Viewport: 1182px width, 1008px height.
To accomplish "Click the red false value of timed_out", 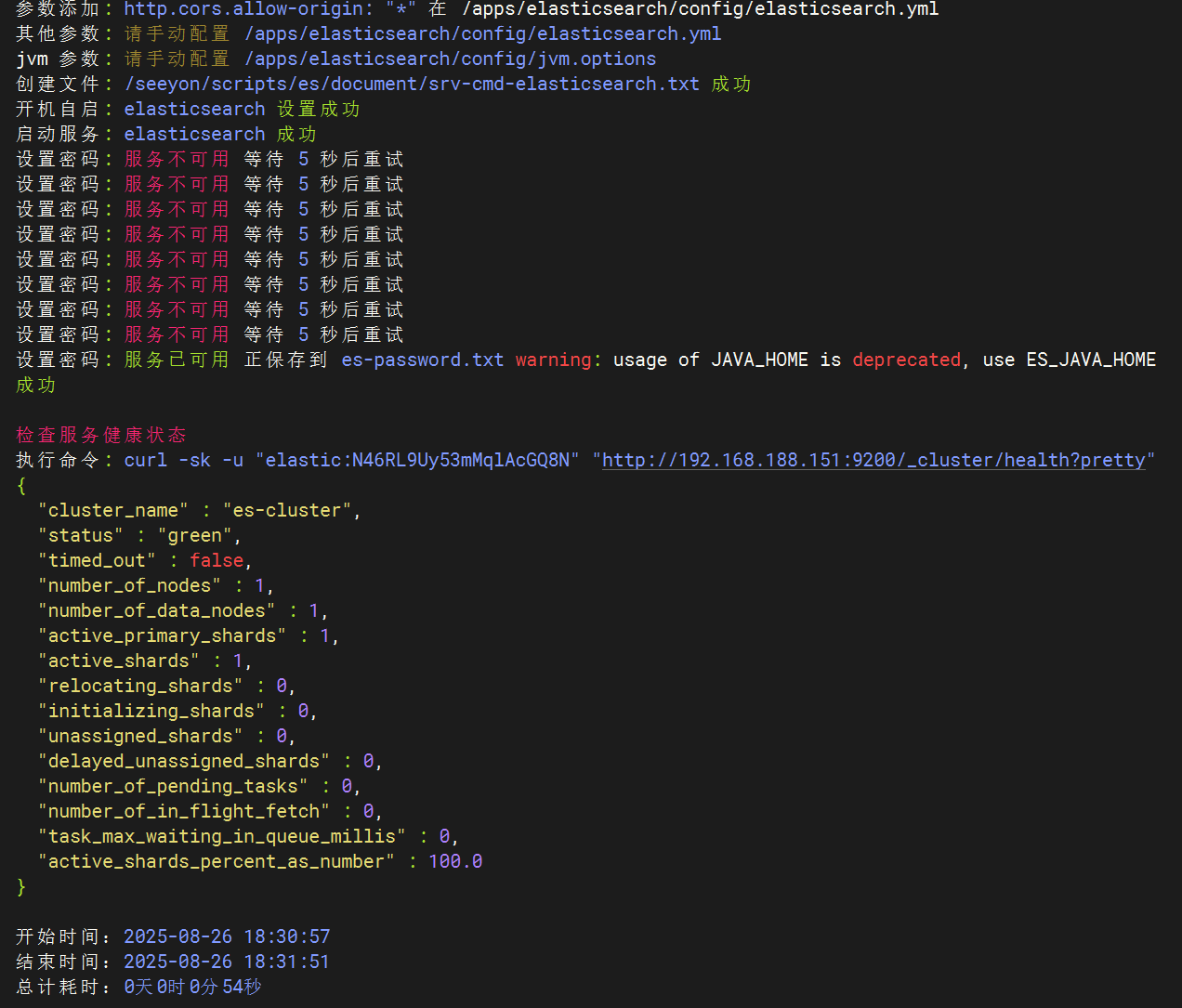I will pyautogui.click(x=217, y=560).
